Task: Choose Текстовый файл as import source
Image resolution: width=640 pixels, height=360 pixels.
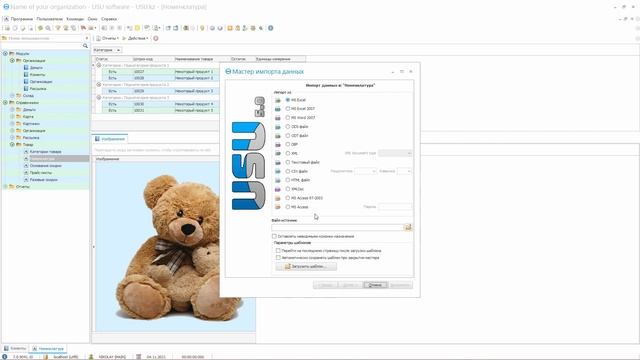Action: click(x=288, y=162)
